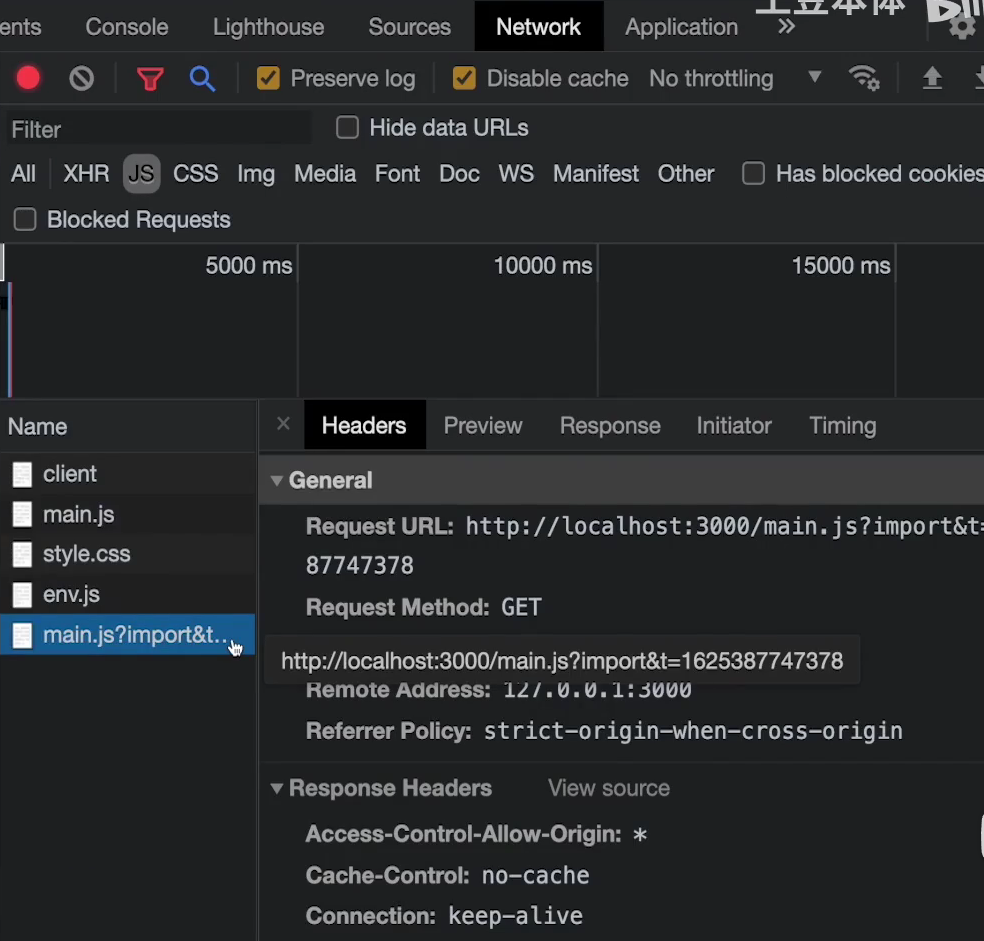Filter requests by Other
Screen dimensions: 984x941
[x=686, y=173]
